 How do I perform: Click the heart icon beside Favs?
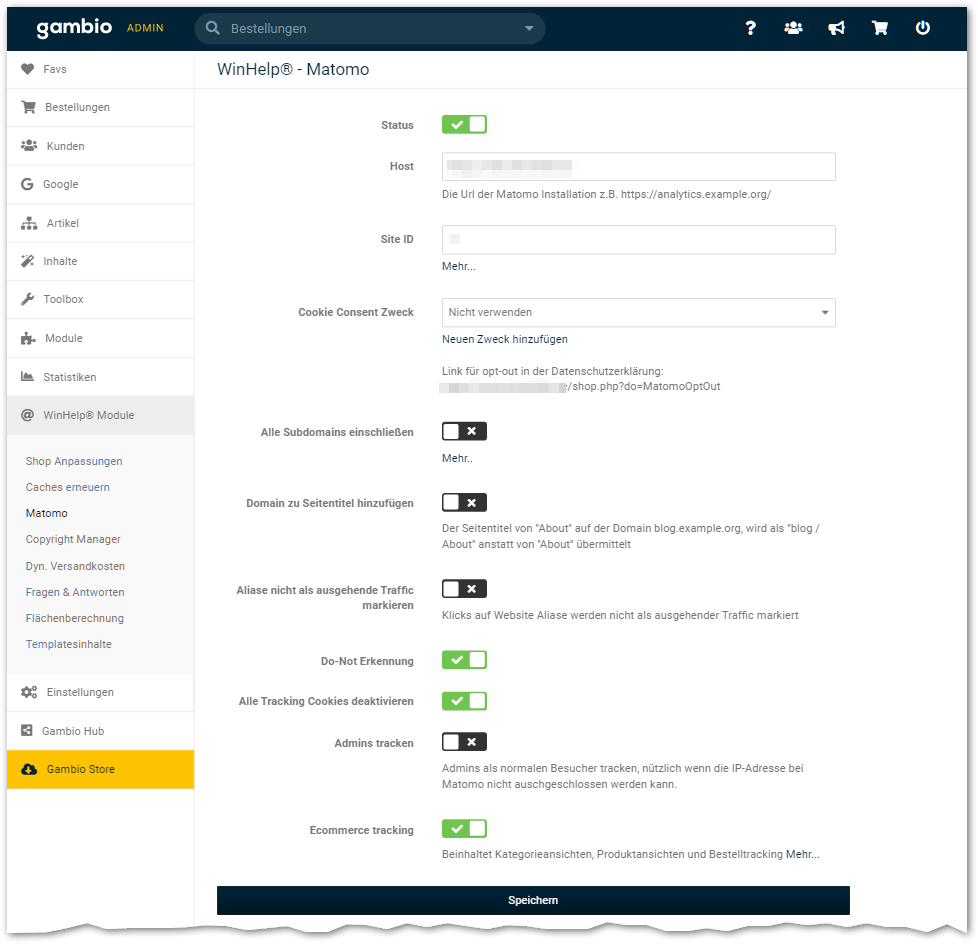pos(27,69)
